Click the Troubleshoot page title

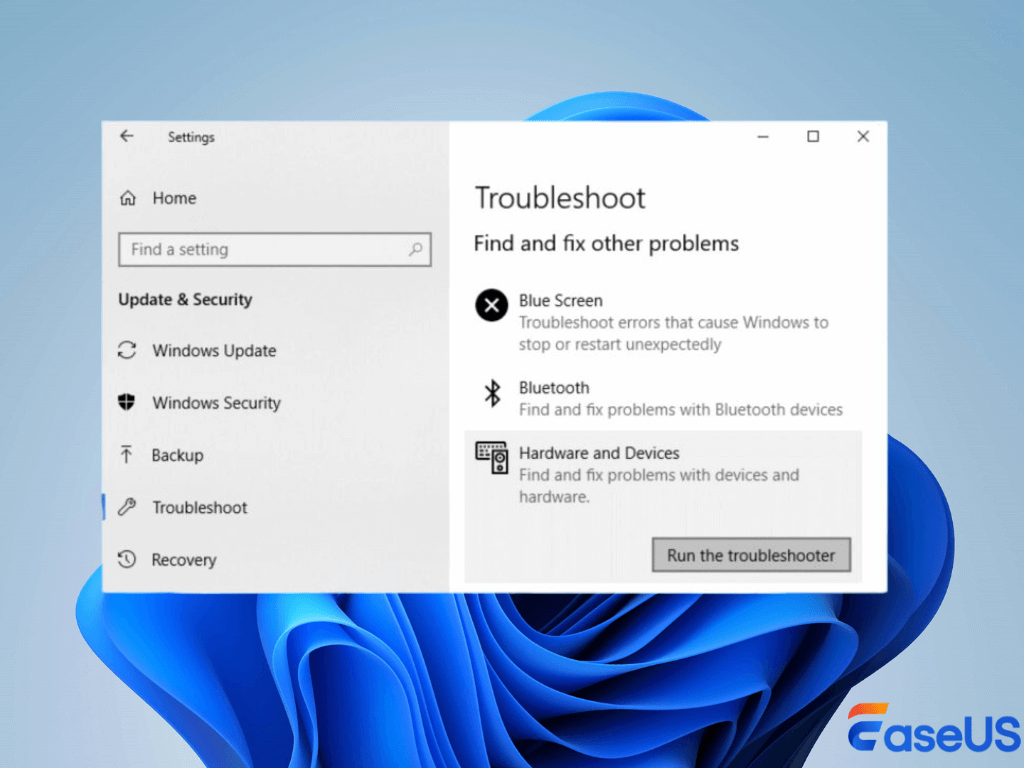pos(560,198)
